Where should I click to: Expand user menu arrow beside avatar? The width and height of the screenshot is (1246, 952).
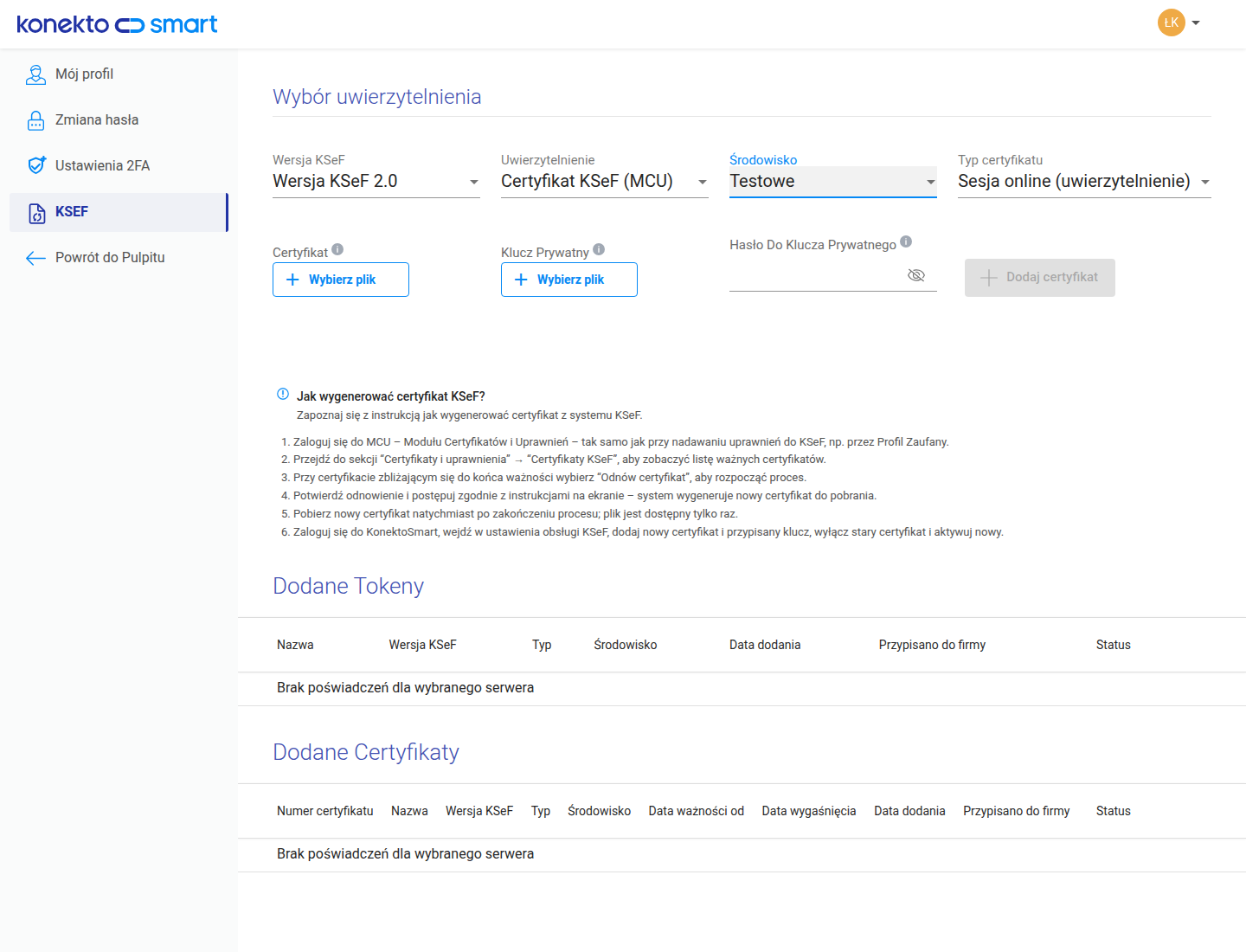point(1196,23)
